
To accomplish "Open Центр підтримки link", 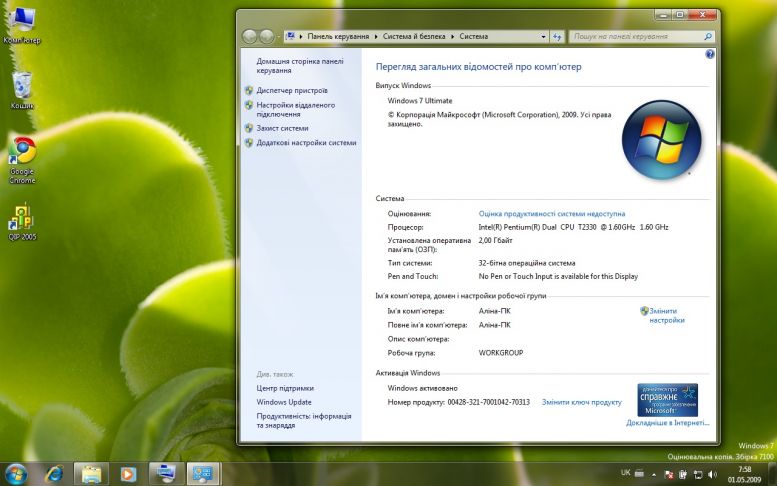I will pos(285,388).
